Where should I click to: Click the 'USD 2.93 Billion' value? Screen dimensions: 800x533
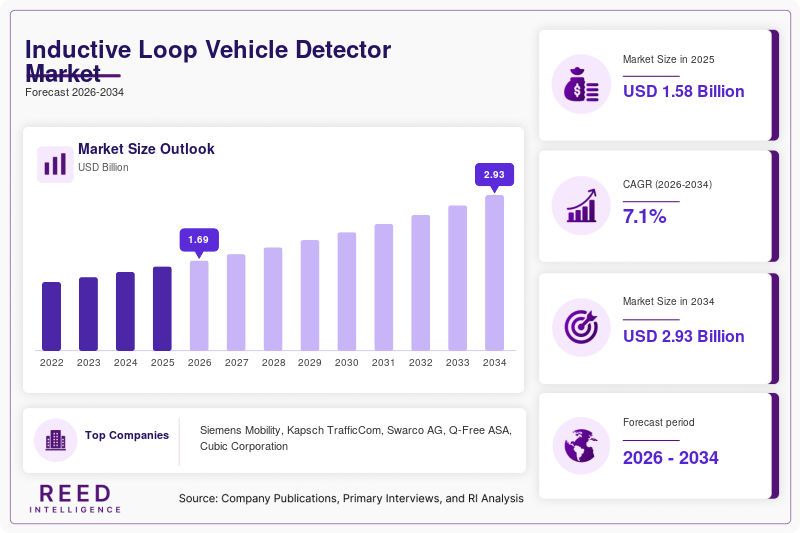click(x=684, y=336)
